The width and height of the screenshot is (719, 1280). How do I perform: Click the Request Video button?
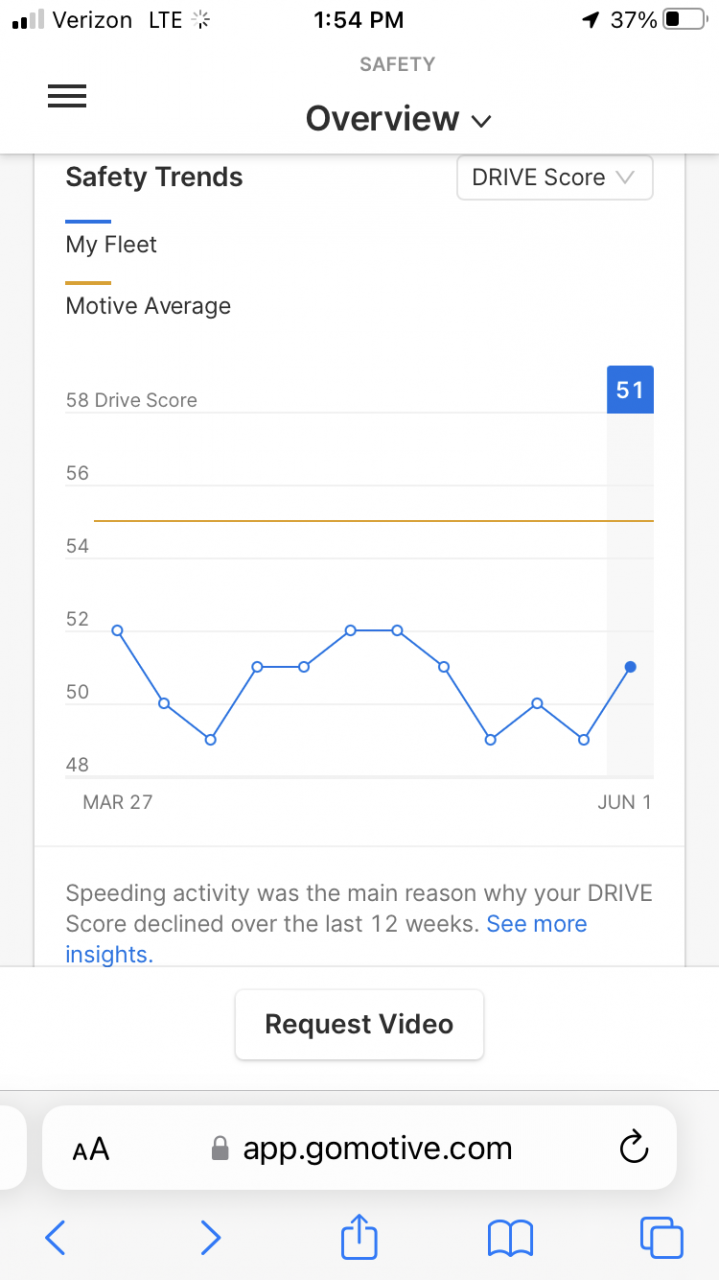pos(359,1024)
